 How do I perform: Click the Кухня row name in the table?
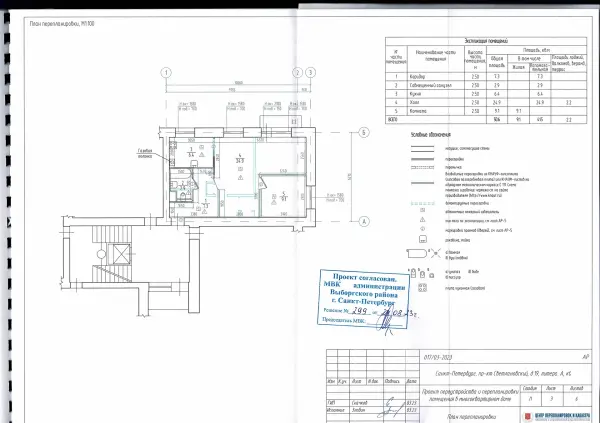tap(415, 94)
